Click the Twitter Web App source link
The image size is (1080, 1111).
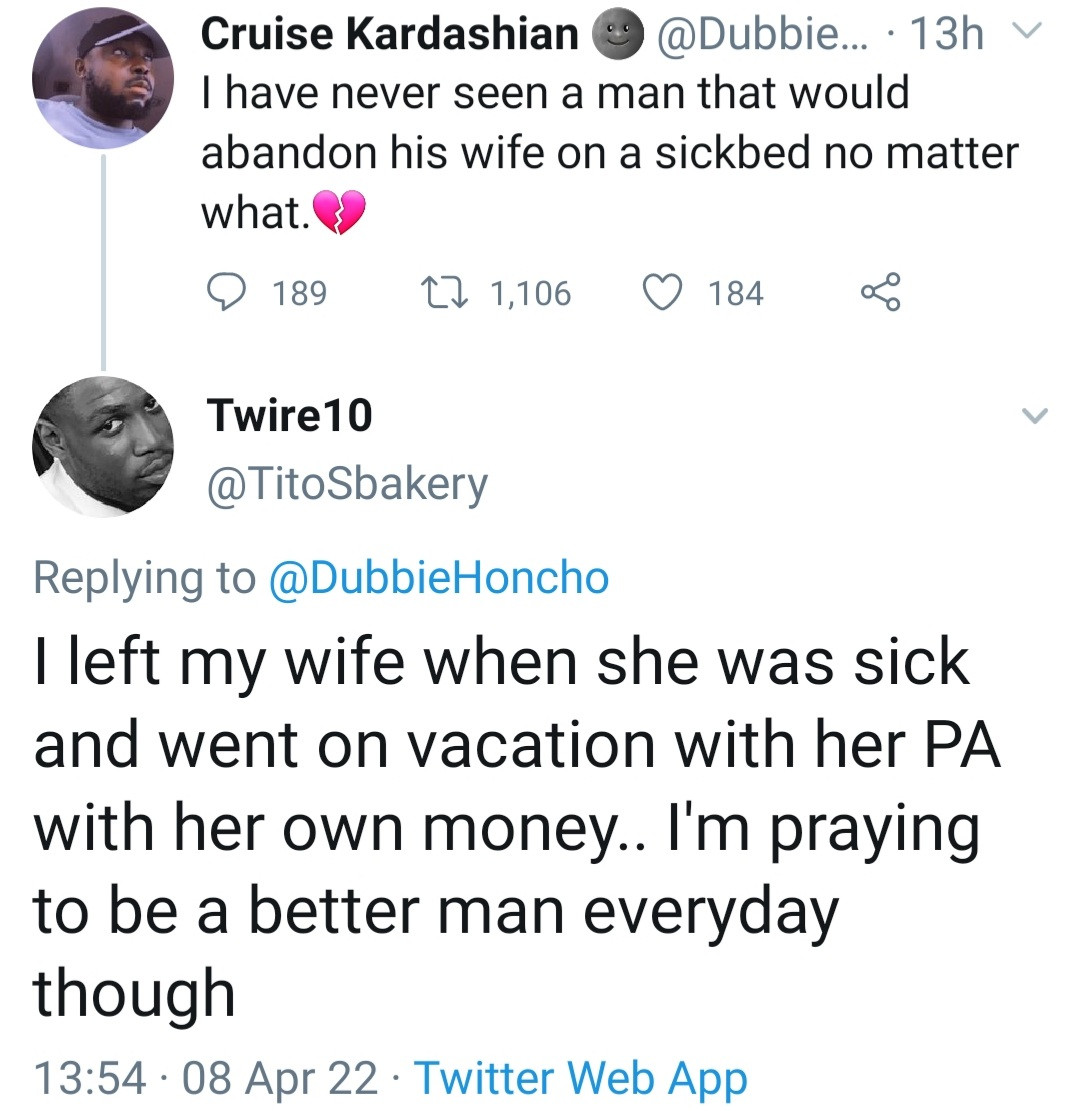[580, 1078]
